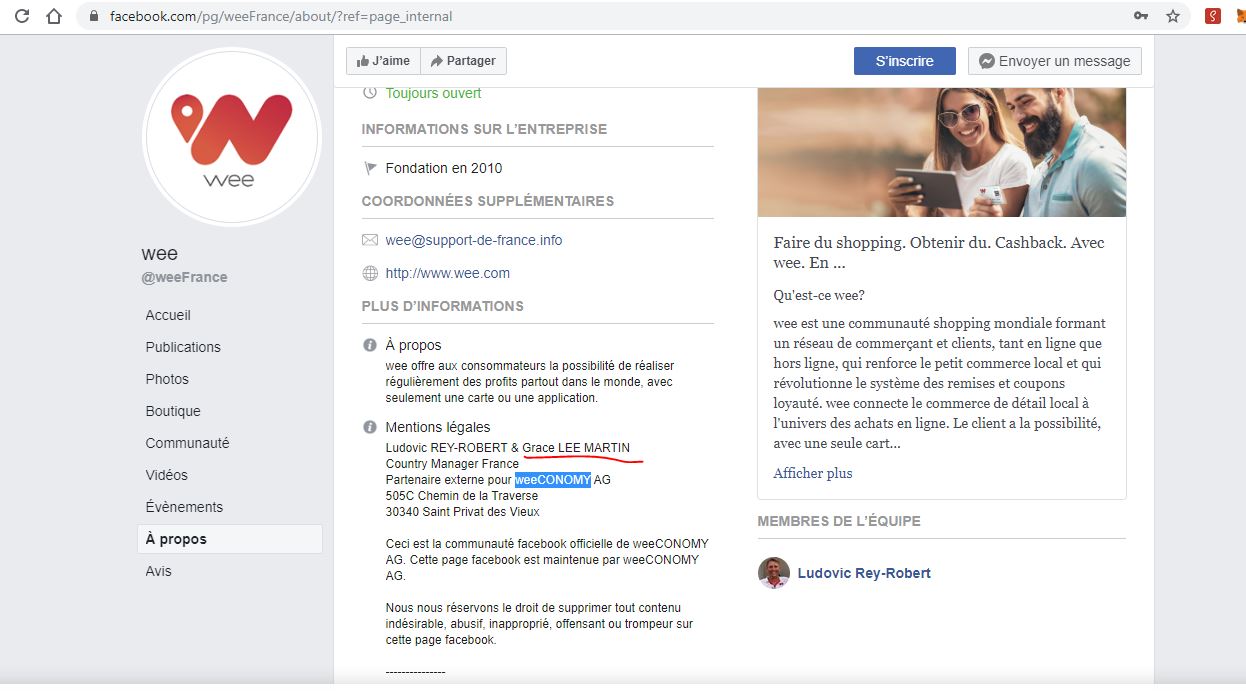Click Fondation en 2010 text
The image size is (1246, 691).
pyautogui.click(x=444, y=168)
